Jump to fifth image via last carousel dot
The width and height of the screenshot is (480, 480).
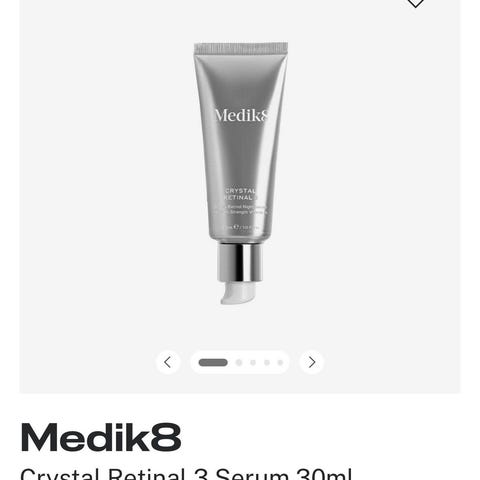(280, 362)
